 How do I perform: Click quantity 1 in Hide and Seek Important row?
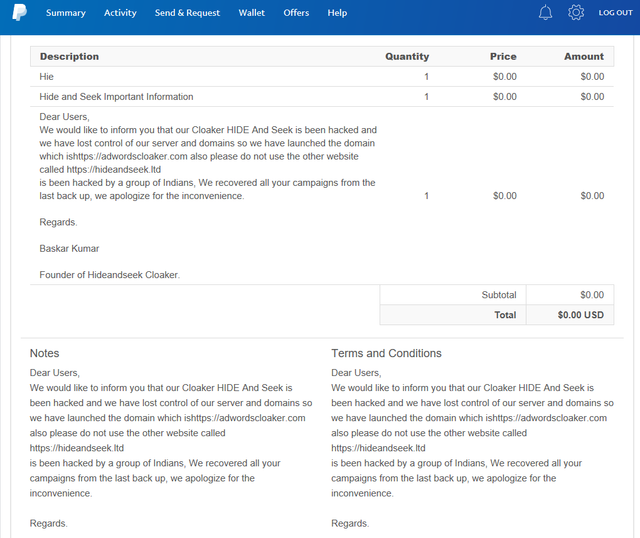click(x=427, y=97)
